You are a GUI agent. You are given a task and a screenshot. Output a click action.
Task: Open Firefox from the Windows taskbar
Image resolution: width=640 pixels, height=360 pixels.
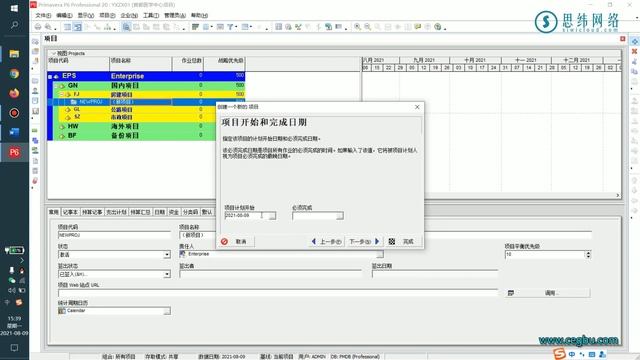coord(14,93)
